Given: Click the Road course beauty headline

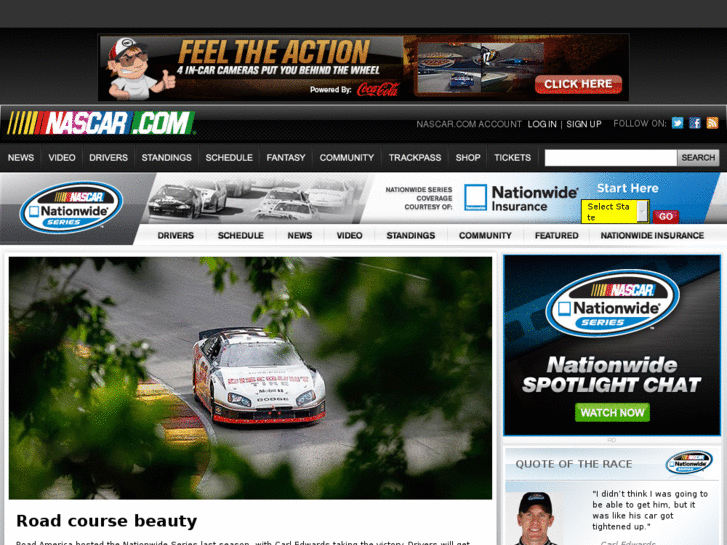Looking at the screenshot, I should [x=107, y=521].
